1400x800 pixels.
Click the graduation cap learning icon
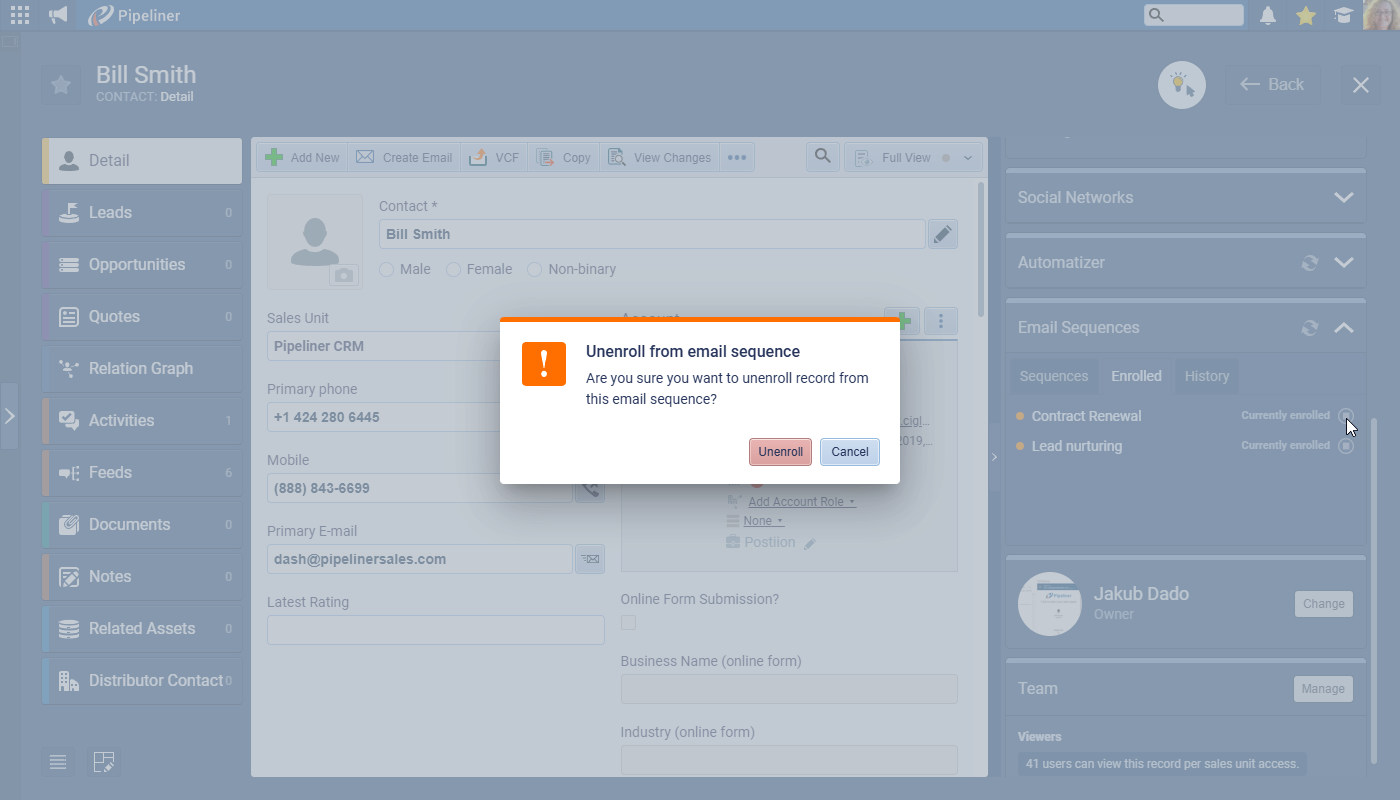(1342, 15)
